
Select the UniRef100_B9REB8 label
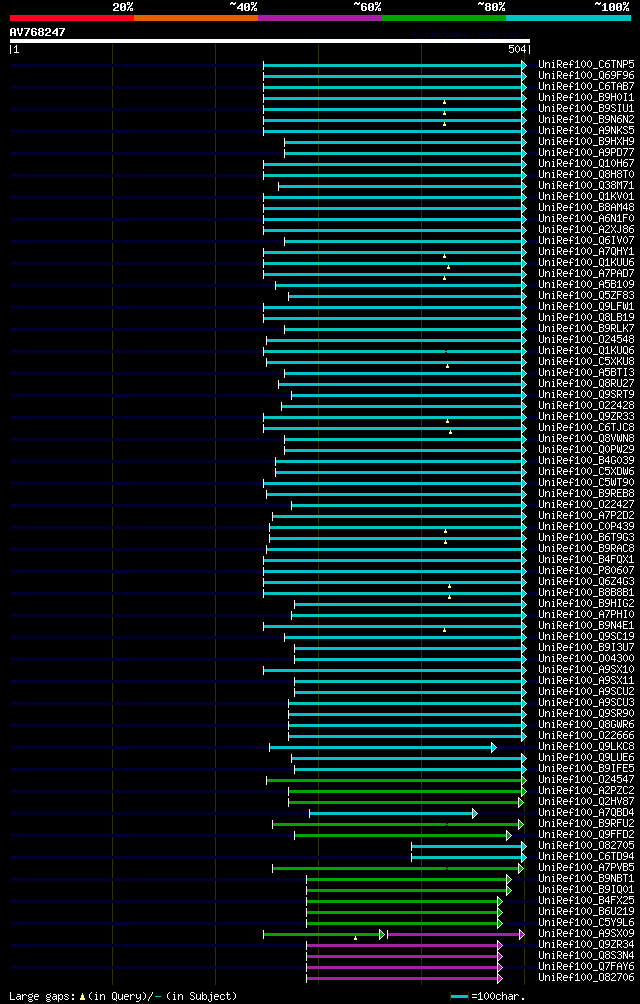point(586,494)
